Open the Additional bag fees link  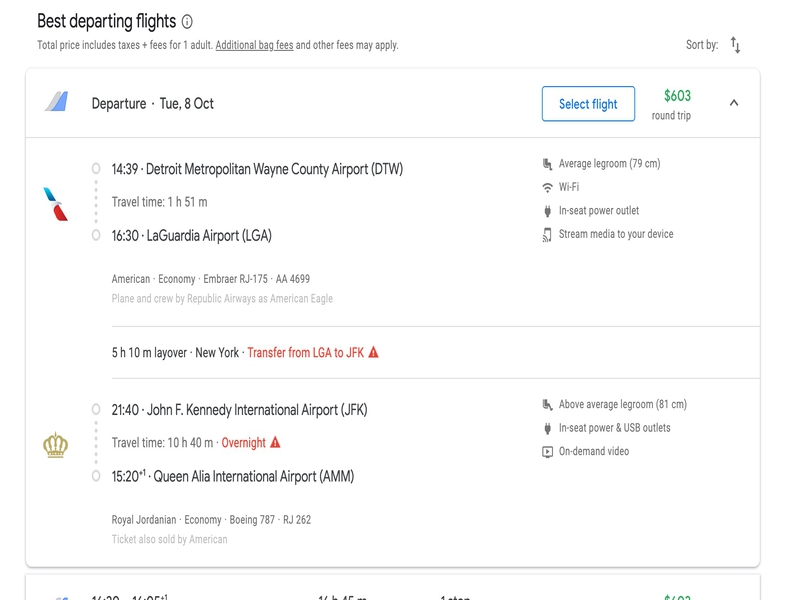(x=254, y=45)
